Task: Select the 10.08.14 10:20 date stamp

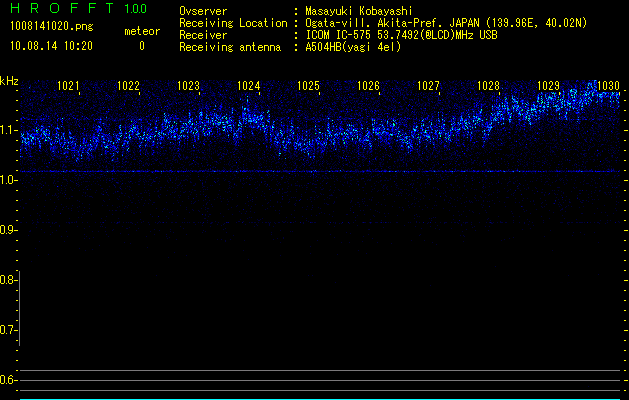Action: tap(52, 46)
